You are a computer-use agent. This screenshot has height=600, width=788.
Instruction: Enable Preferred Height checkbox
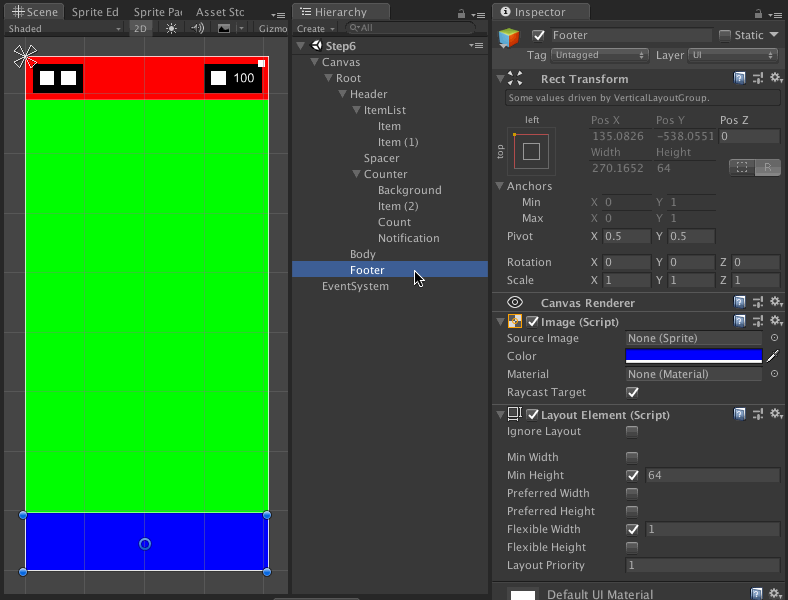pos(632,511)
